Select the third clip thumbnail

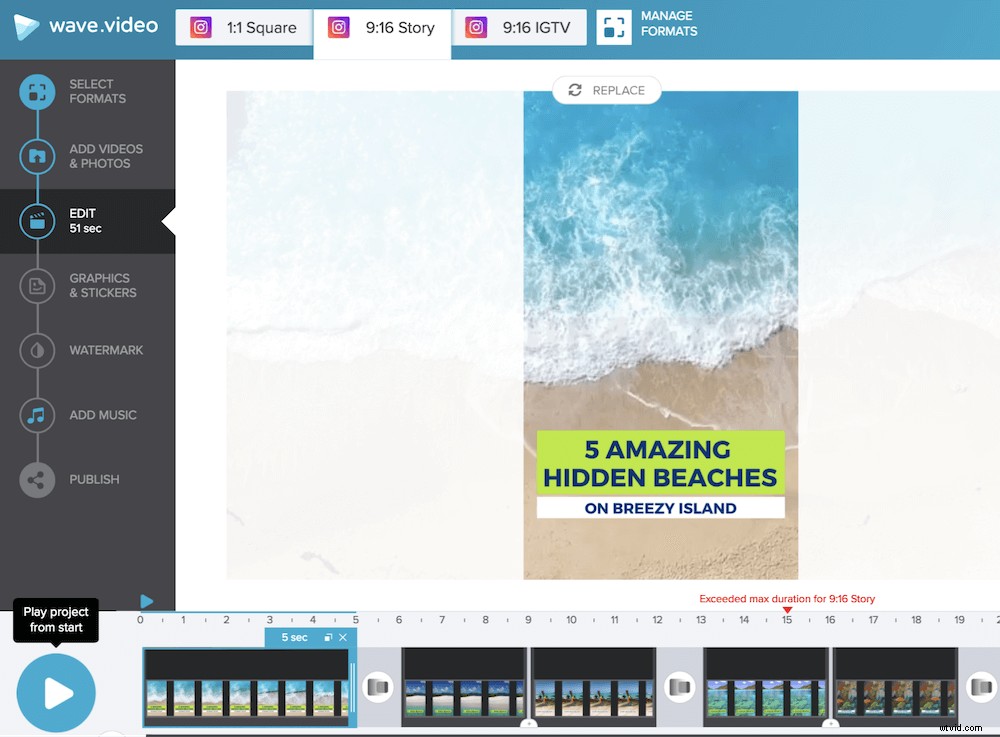[x=593, y=686]
